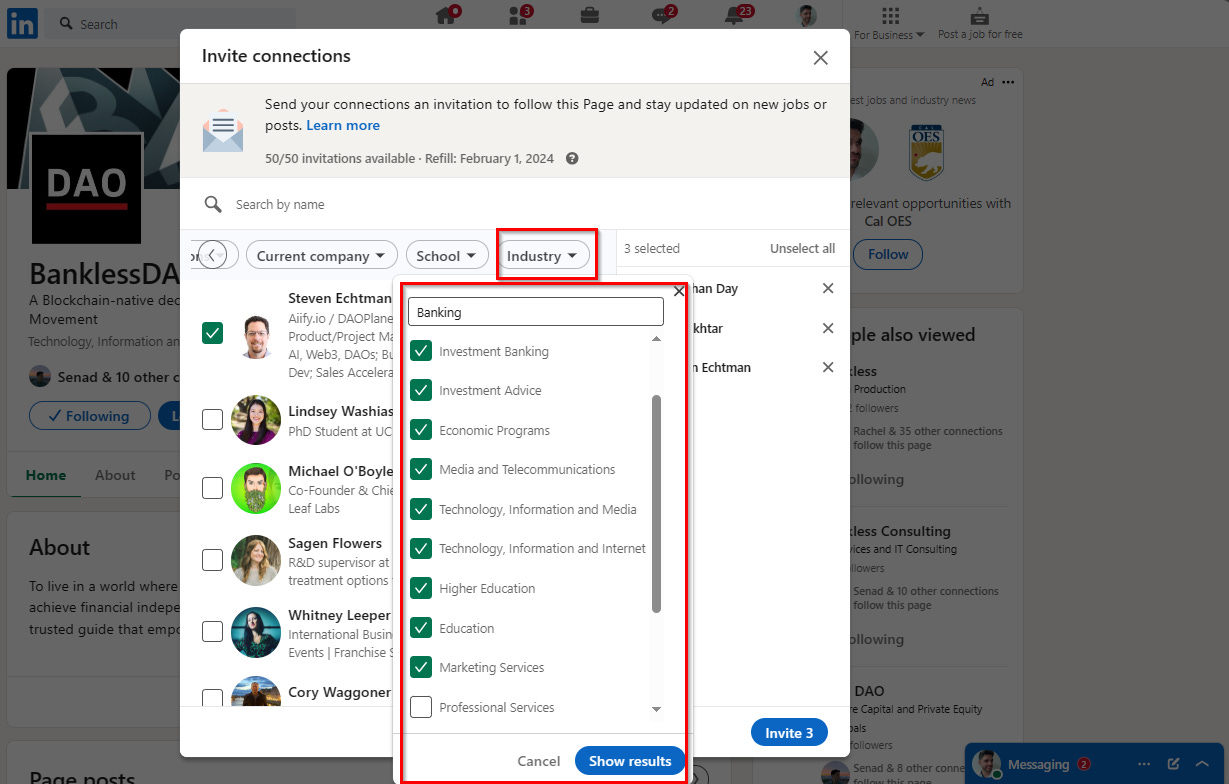Uncheck Investment Banking industry
The width and height of the screenshot is (1229, 784).
coord(421,351)
